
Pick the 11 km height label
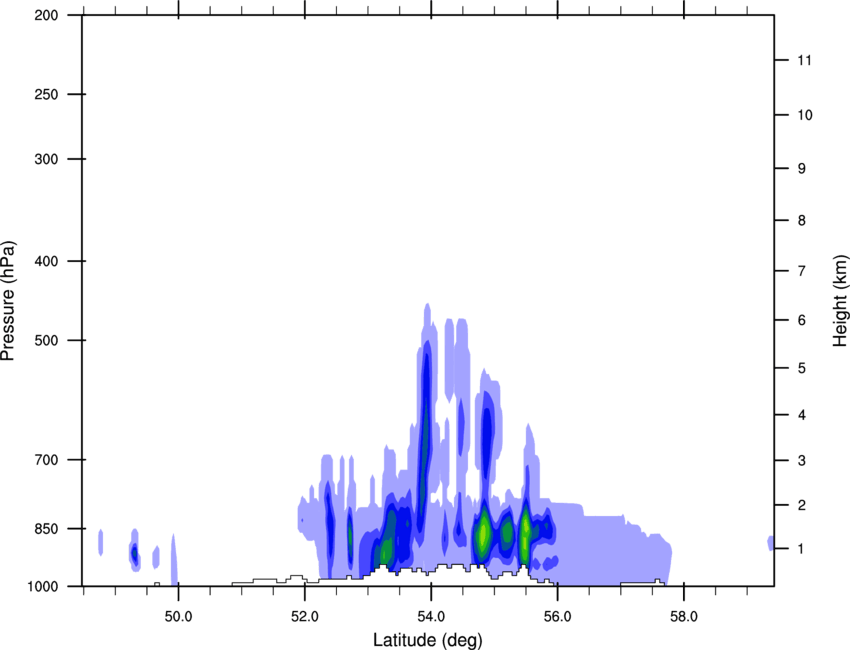(x=805, y=60)
